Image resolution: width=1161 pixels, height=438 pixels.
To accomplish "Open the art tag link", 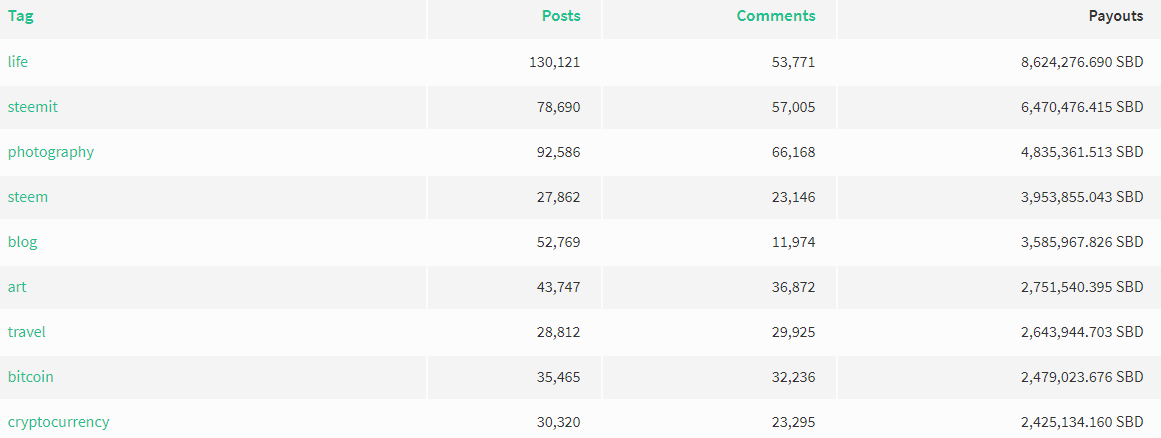I will click(x=17, y=287).
